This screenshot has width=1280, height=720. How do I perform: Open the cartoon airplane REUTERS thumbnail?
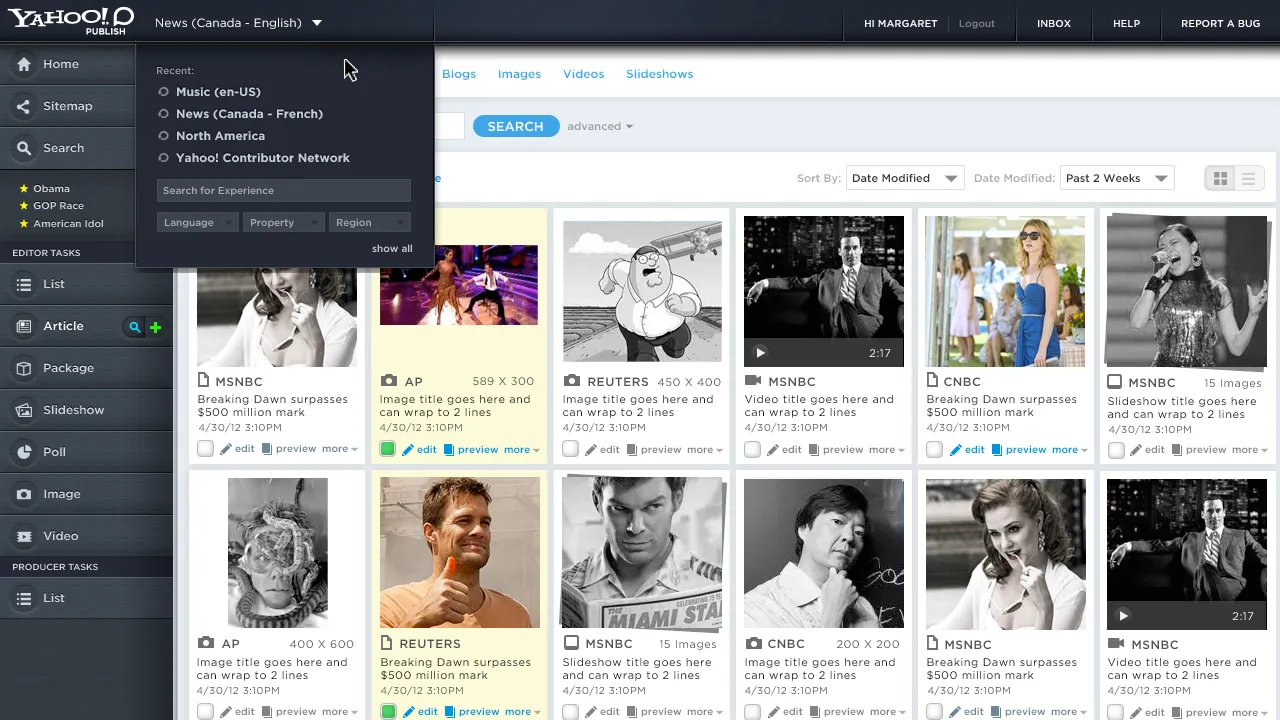point(642,291)
